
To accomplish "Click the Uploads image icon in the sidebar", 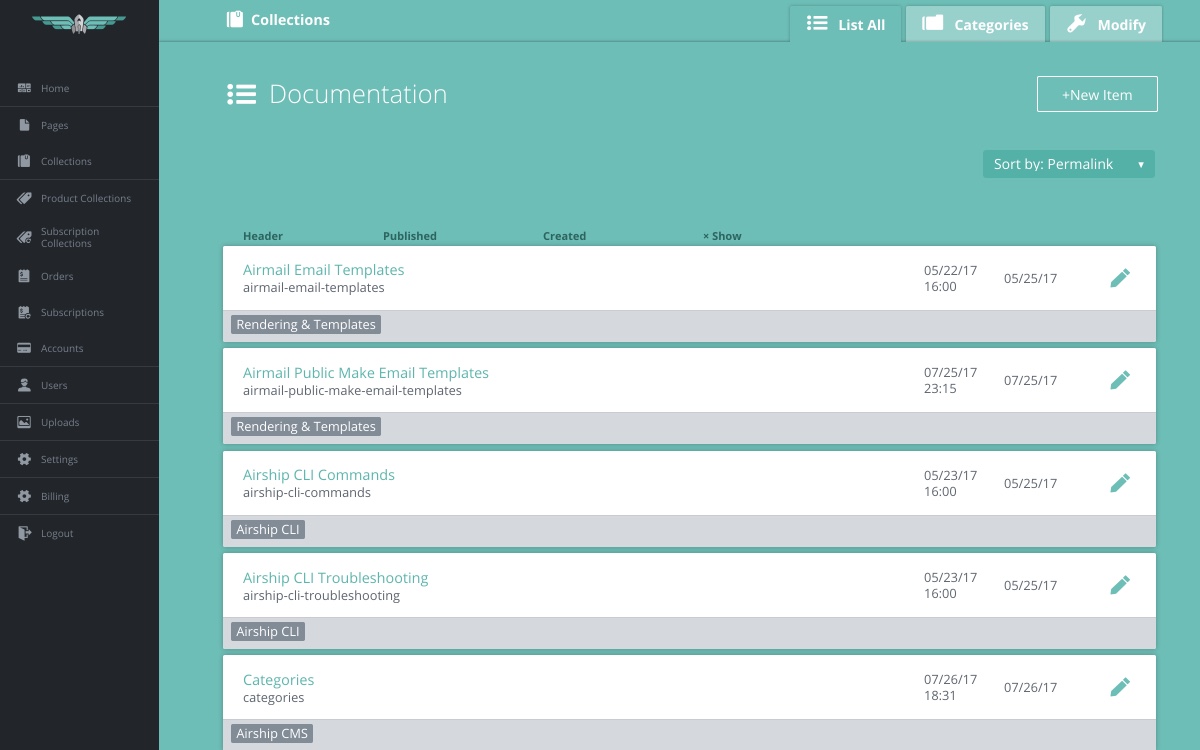I will [25, 422].
